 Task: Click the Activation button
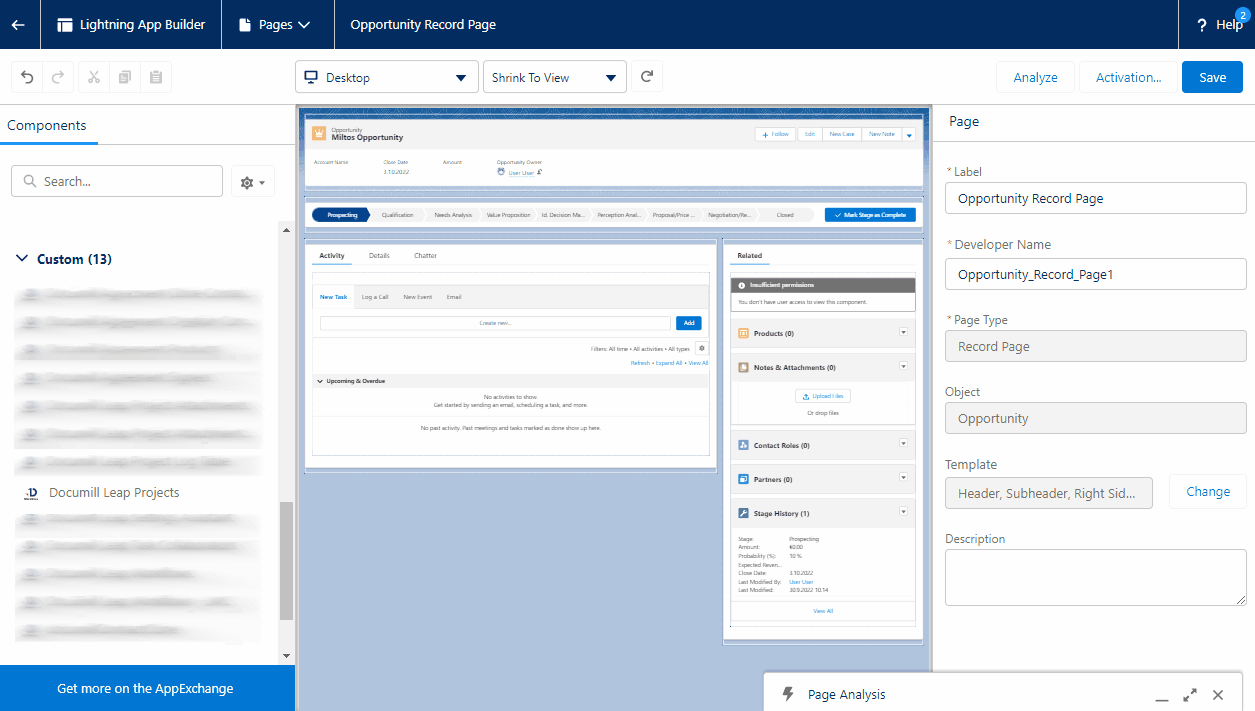(1128, 78)
